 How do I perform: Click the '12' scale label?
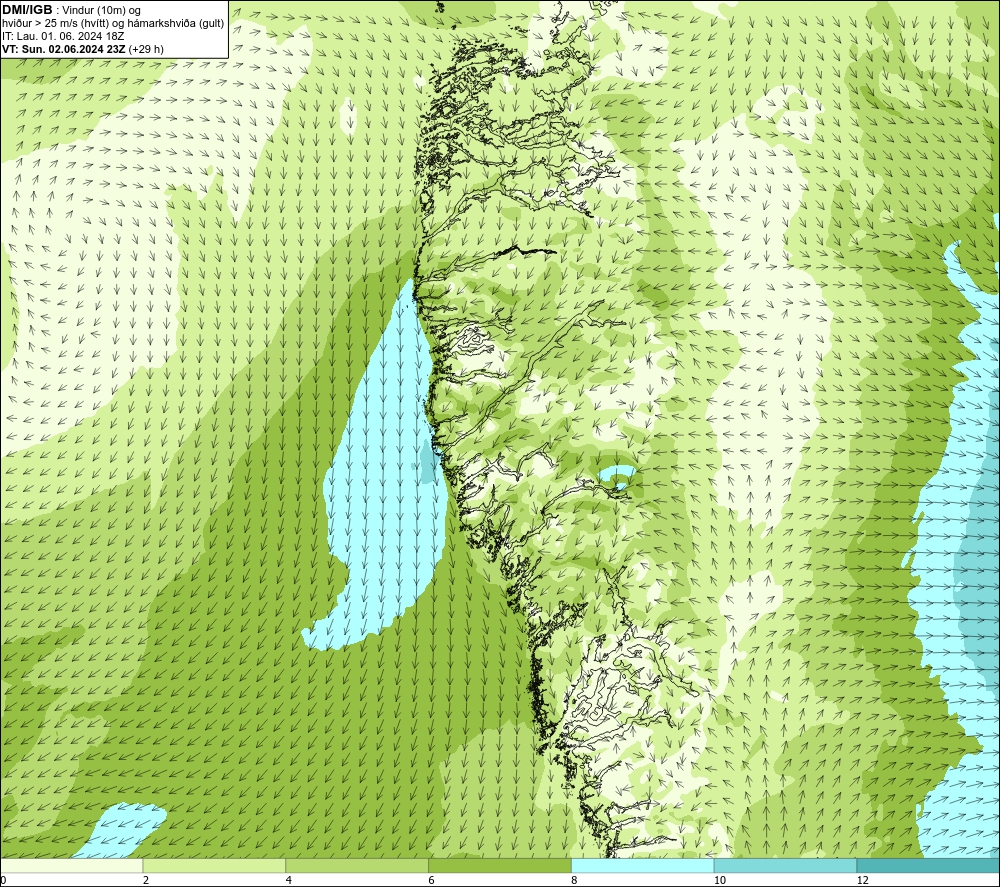pos(863,881)
